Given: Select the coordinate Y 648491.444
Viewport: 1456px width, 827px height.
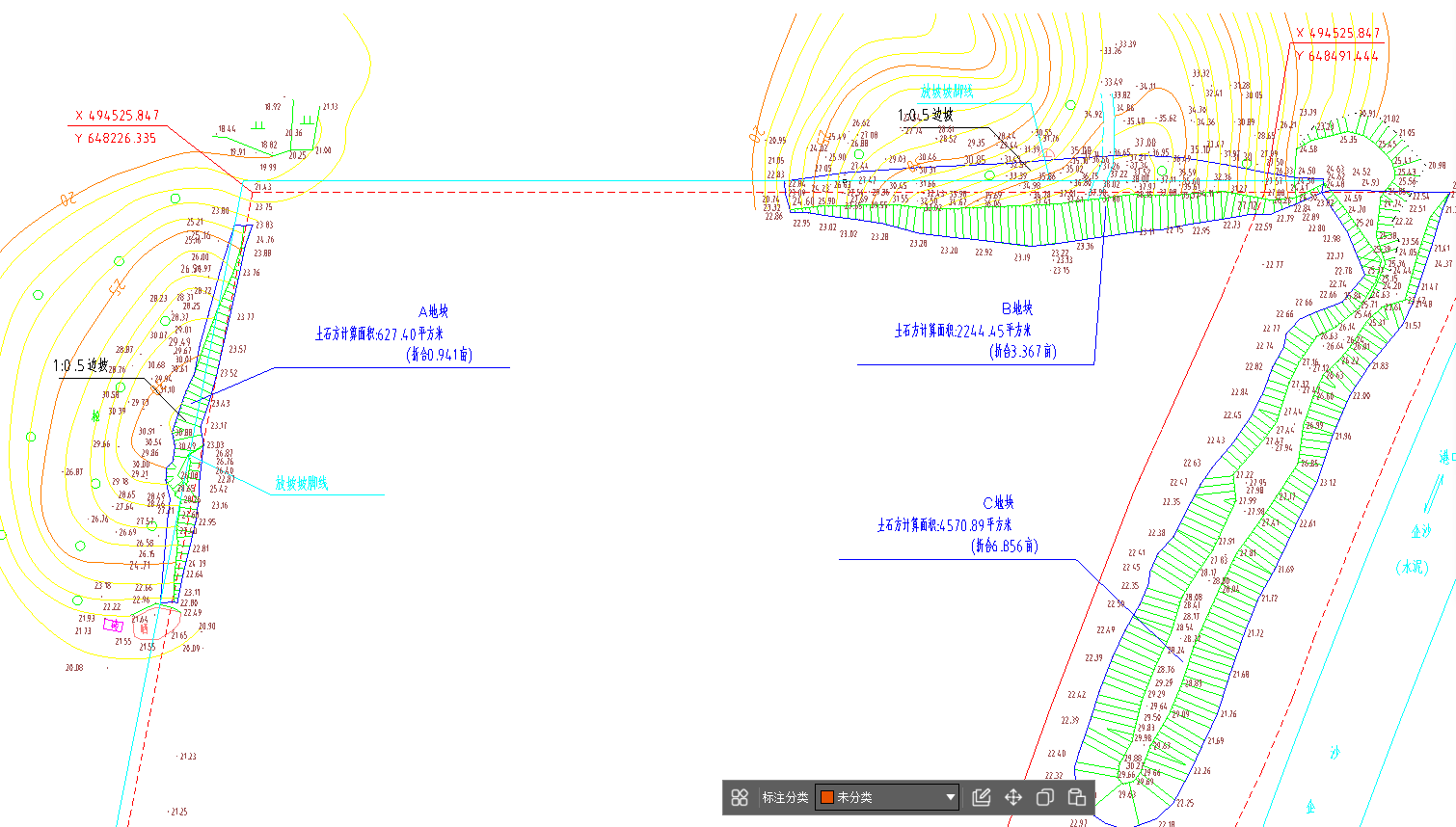Looking at the screenshot, I should 1337,57.
